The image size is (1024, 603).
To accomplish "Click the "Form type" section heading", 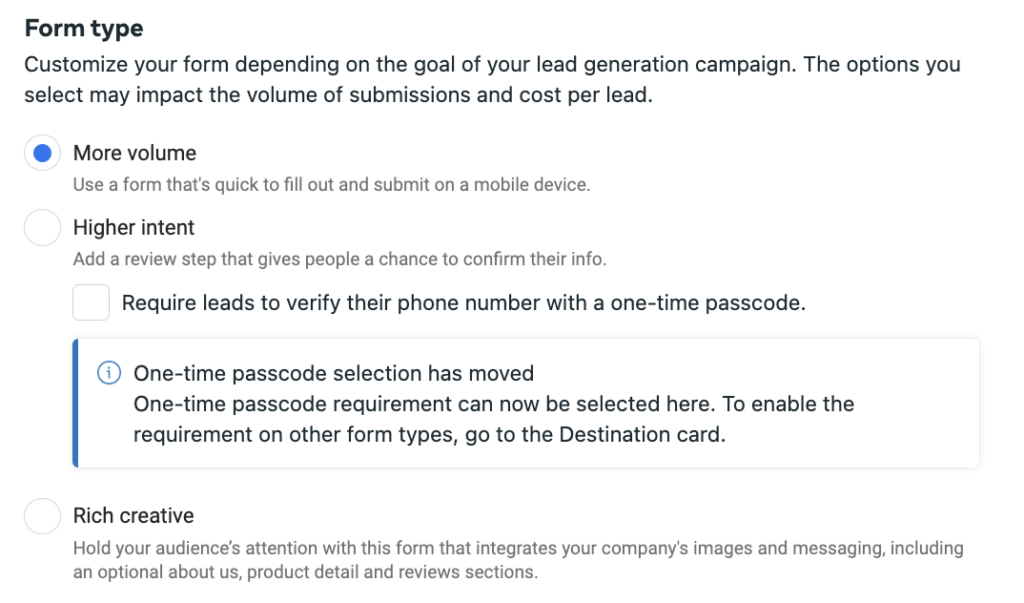I will (84, 28).
